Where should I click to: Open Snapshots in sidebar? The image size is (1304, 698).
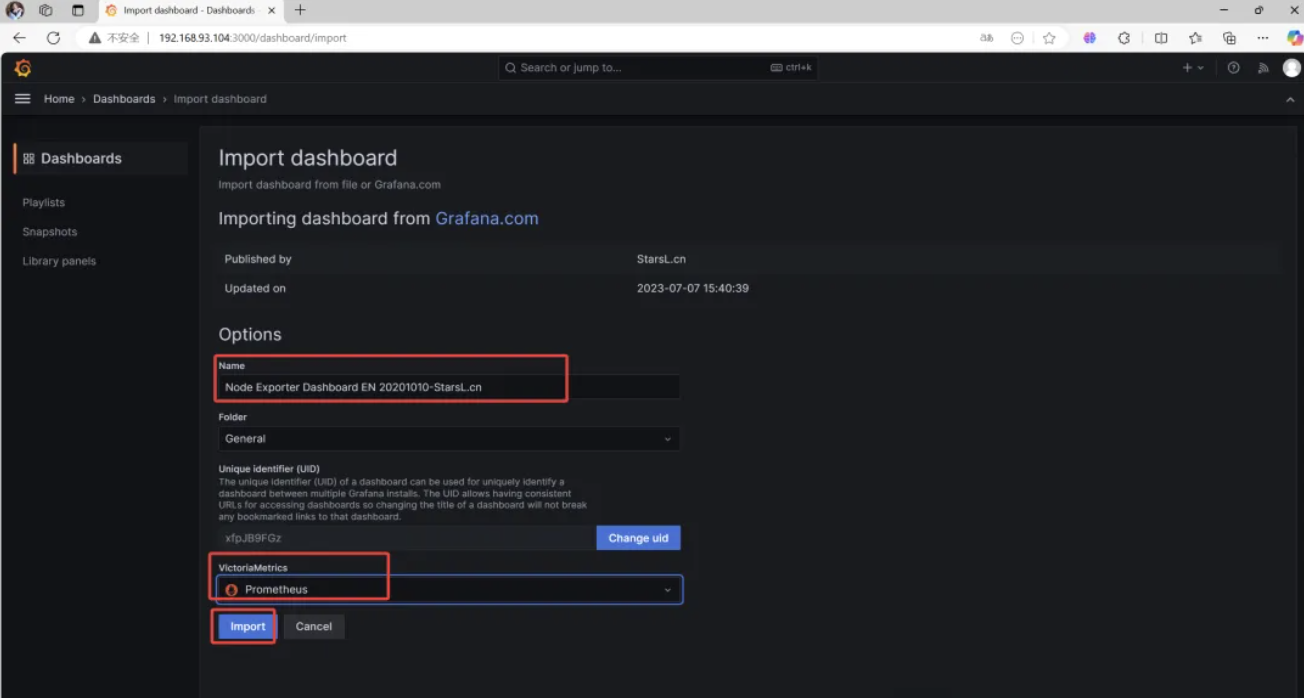point(50,232)
